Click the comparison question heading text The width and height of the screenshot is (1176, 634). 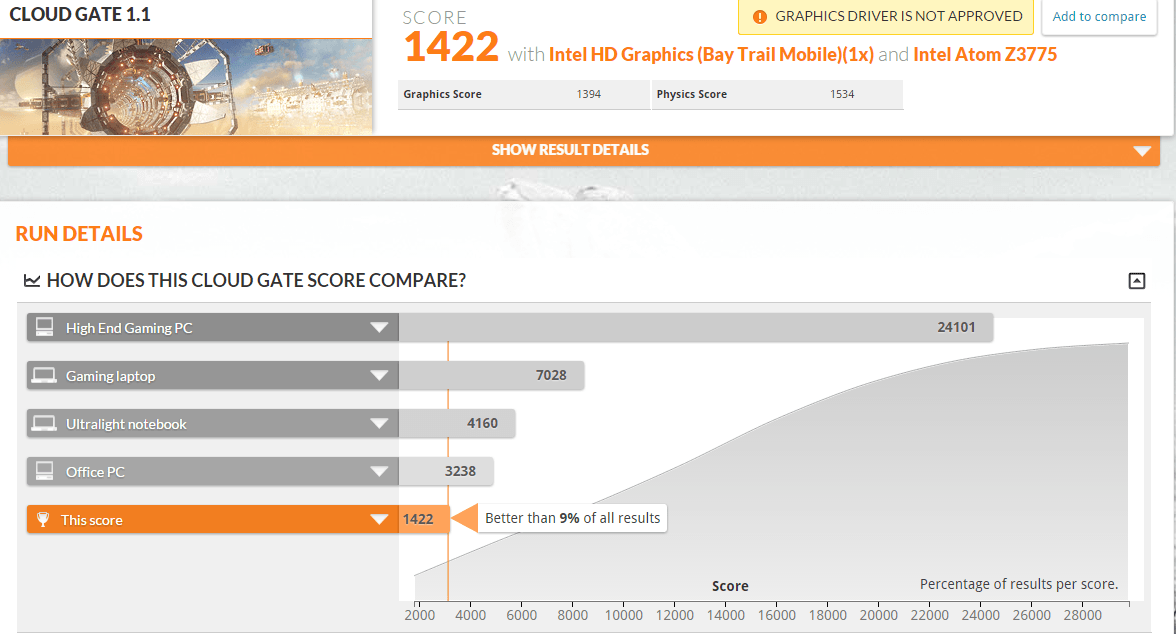pyautogui.click(x=256, y=281)
